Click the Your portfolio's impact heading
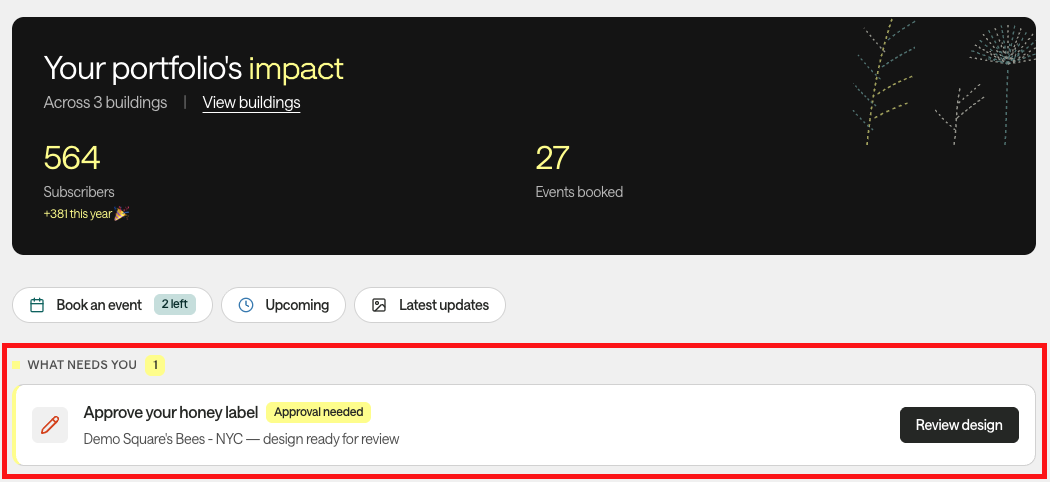Screen dimensions: 1050x482 [x=194, y=68]
